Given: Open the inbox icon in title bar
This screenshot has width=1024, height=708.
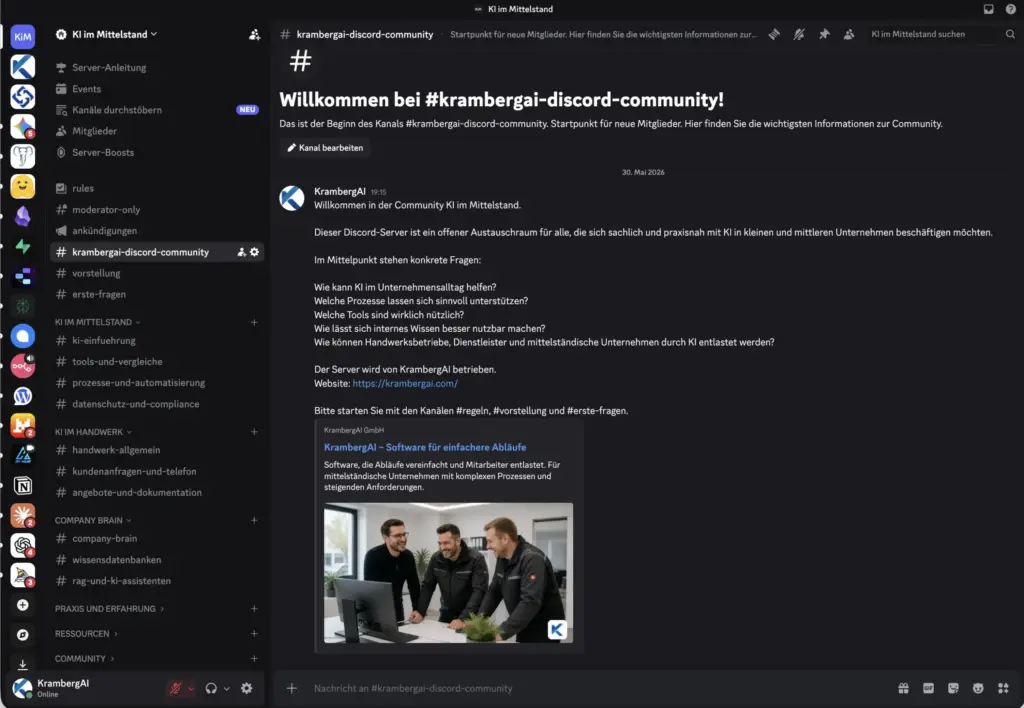Looking at the screenshot, I should tap(989, 9).
